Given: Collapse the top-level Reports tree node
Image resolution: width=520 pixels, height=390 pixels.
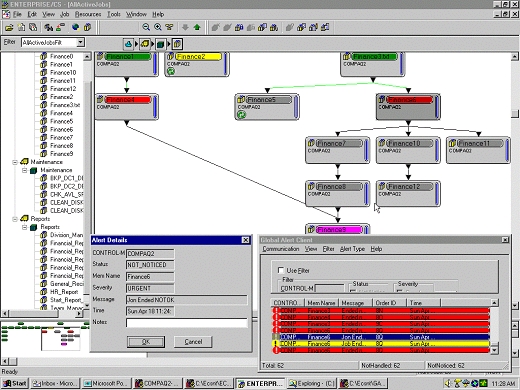Looking at the screenshot, I should pos(15,219).
